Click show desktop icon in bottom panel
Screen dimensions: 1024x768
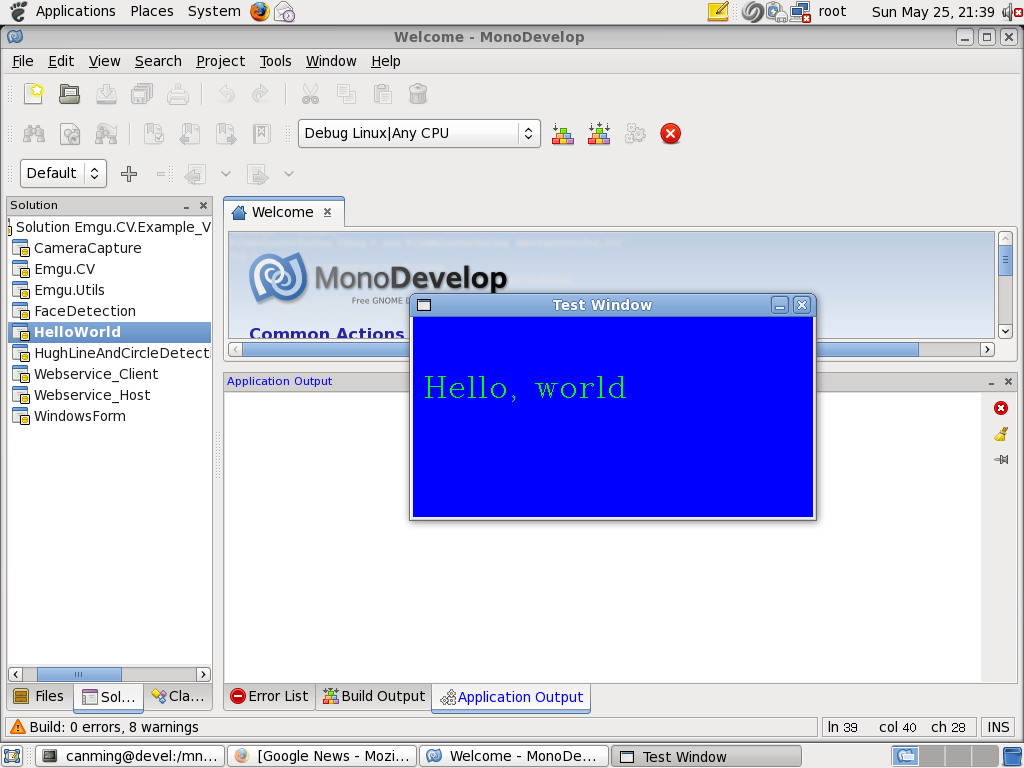(12, 756)
